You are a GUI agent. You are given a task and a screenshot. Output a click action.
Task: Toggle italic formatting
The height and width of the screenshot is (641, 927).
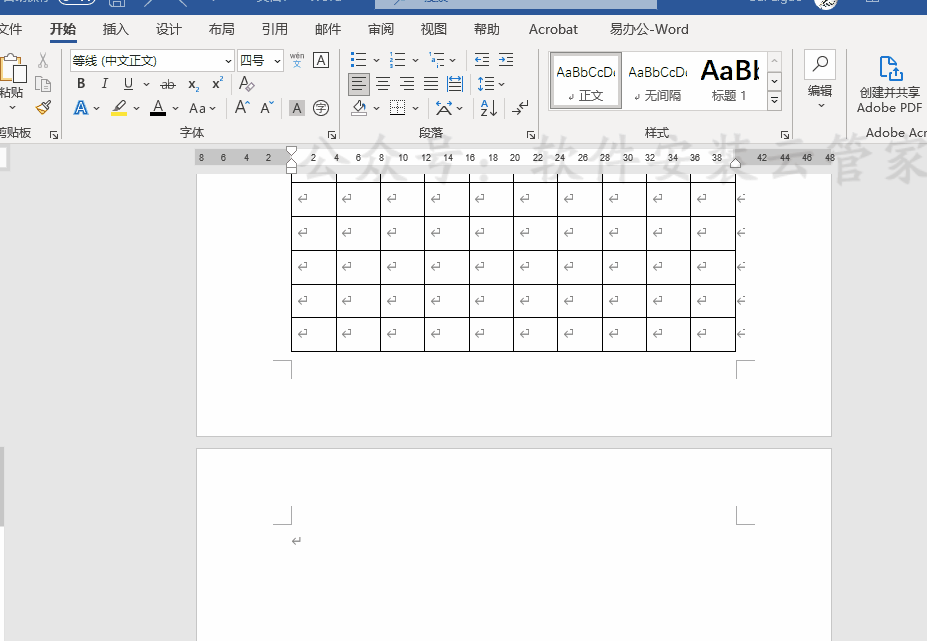105,84
